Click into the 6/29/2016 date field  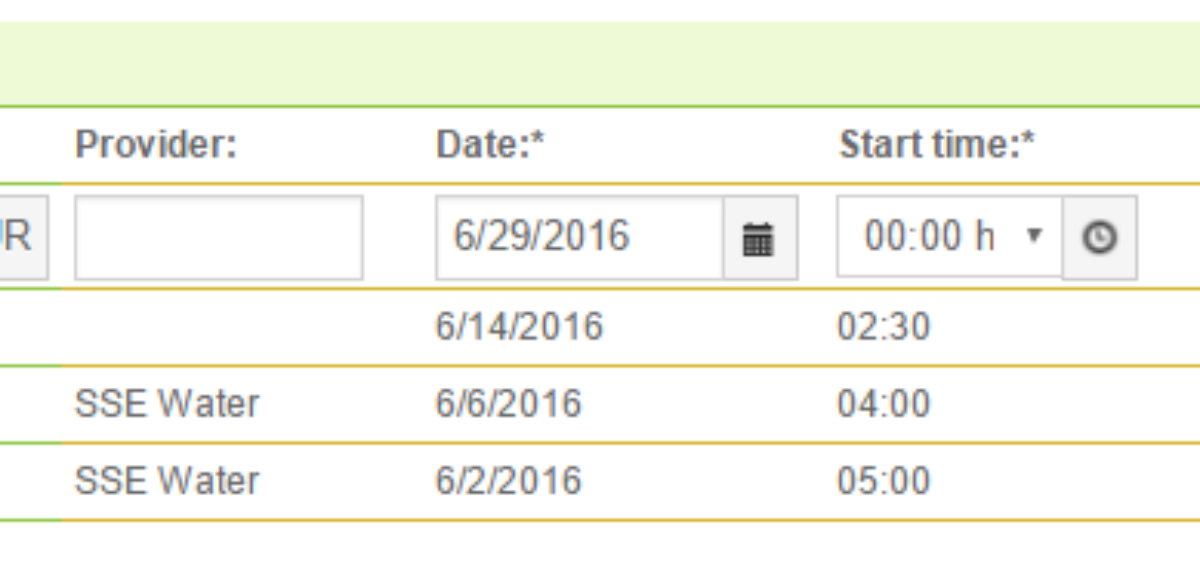click(580, 237)
